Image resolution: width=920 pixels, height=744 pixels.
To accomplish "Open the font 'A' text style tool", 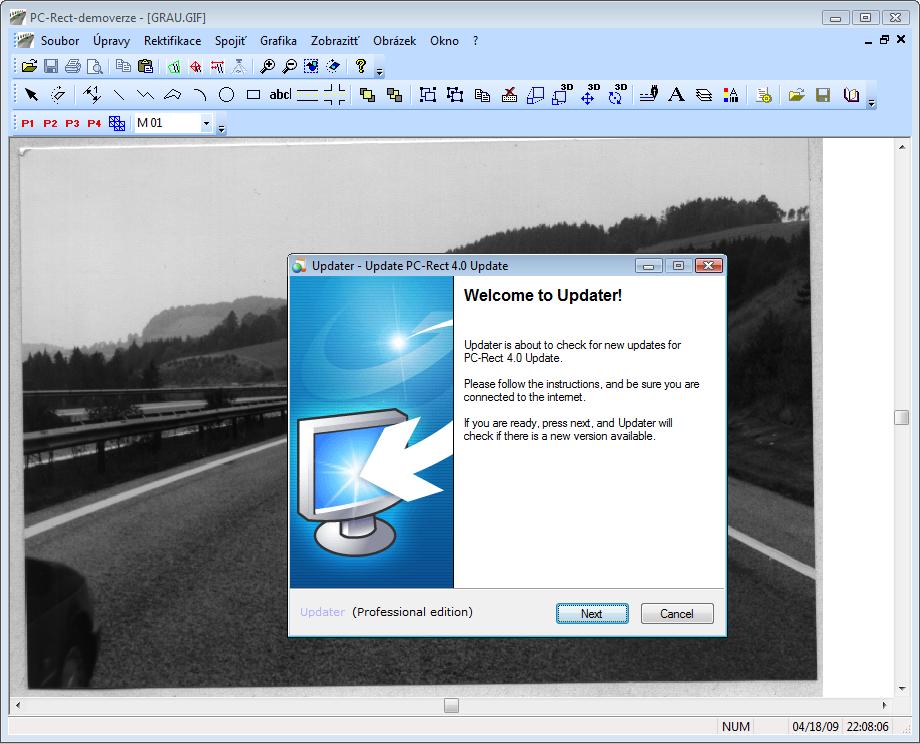I will 676,94.
